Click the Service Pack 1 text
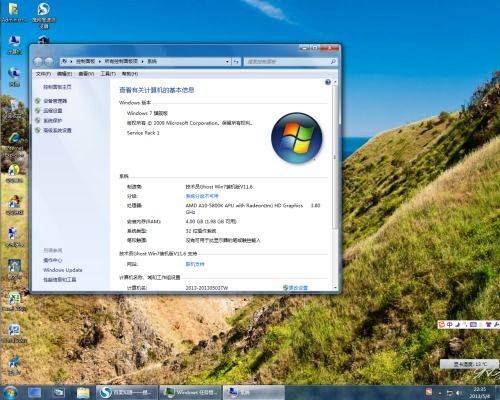 click(143, 133)
